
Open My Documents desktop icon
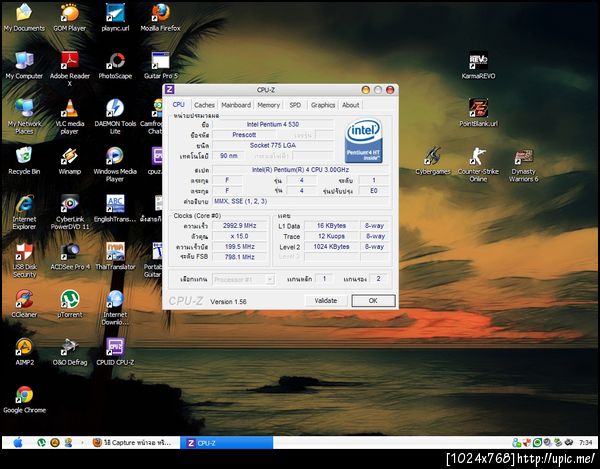(24, 17)
